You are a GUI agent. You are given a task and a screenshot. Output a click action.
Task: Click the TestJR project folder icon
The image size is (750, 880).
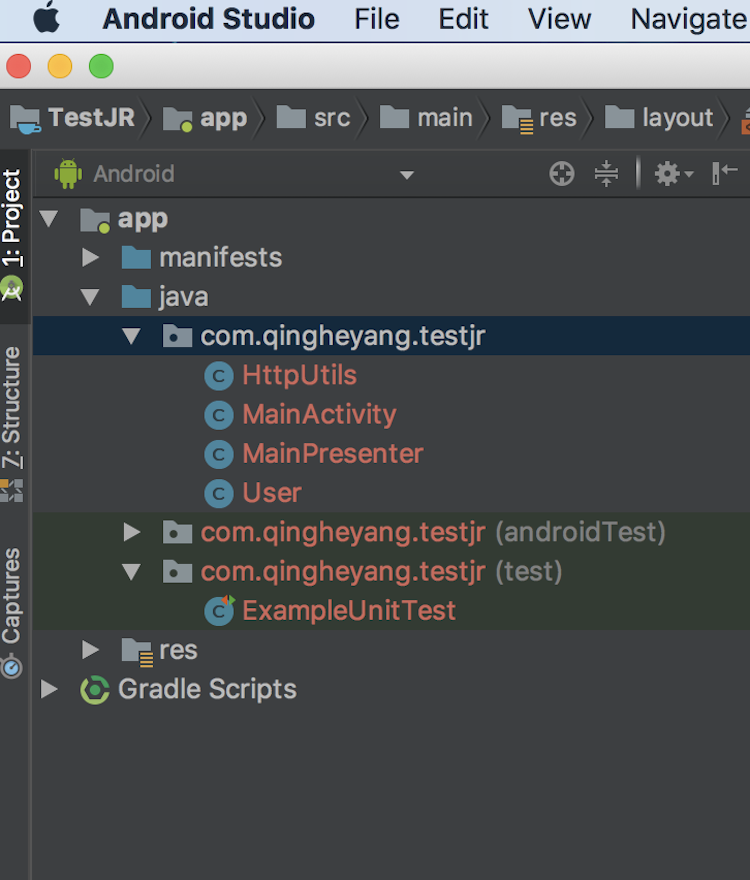point(25,120)
